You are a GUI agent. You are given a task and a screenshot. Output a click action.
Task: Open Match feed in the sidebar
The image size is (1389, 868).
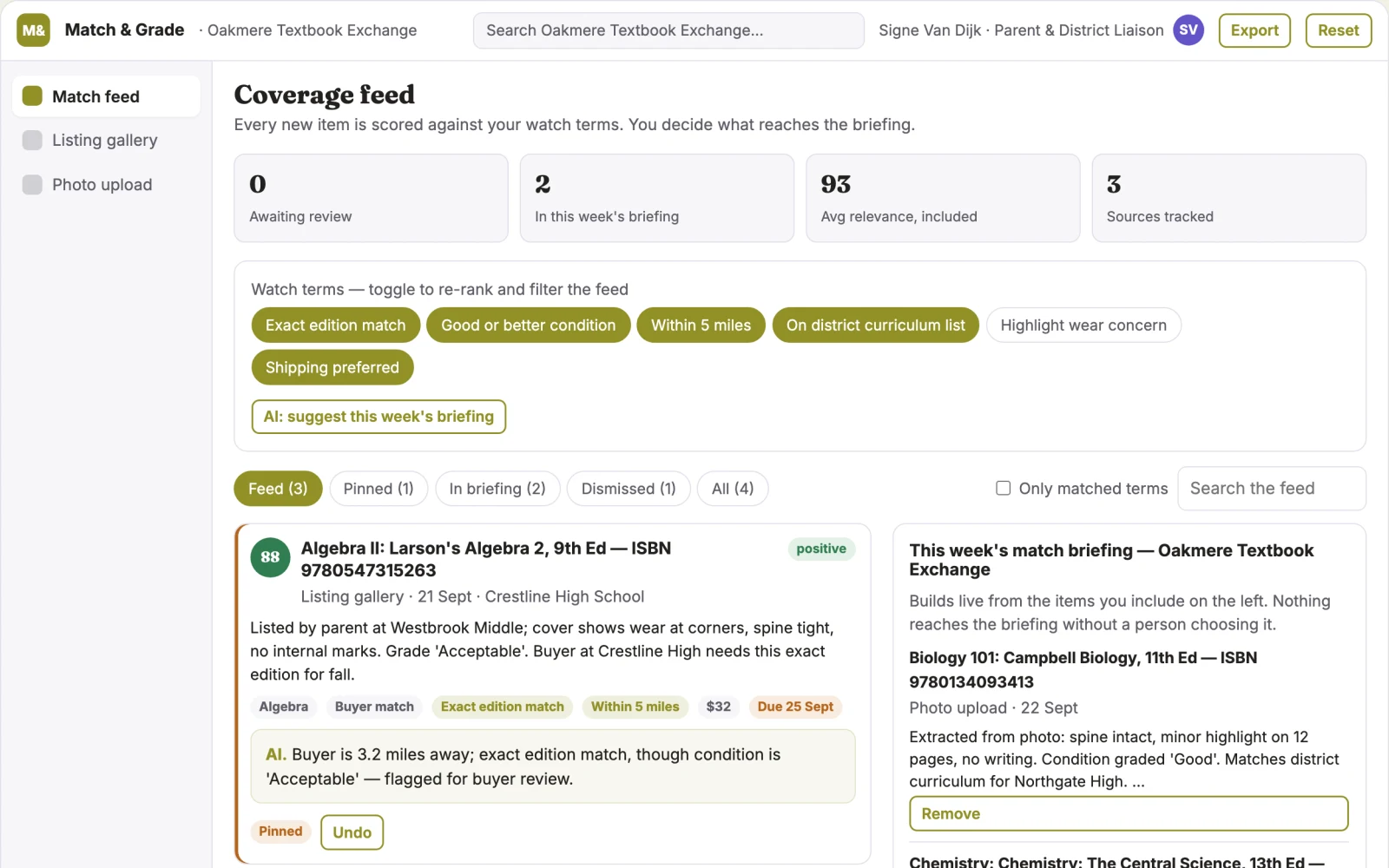pyautogui.click(x=106, y=96)
